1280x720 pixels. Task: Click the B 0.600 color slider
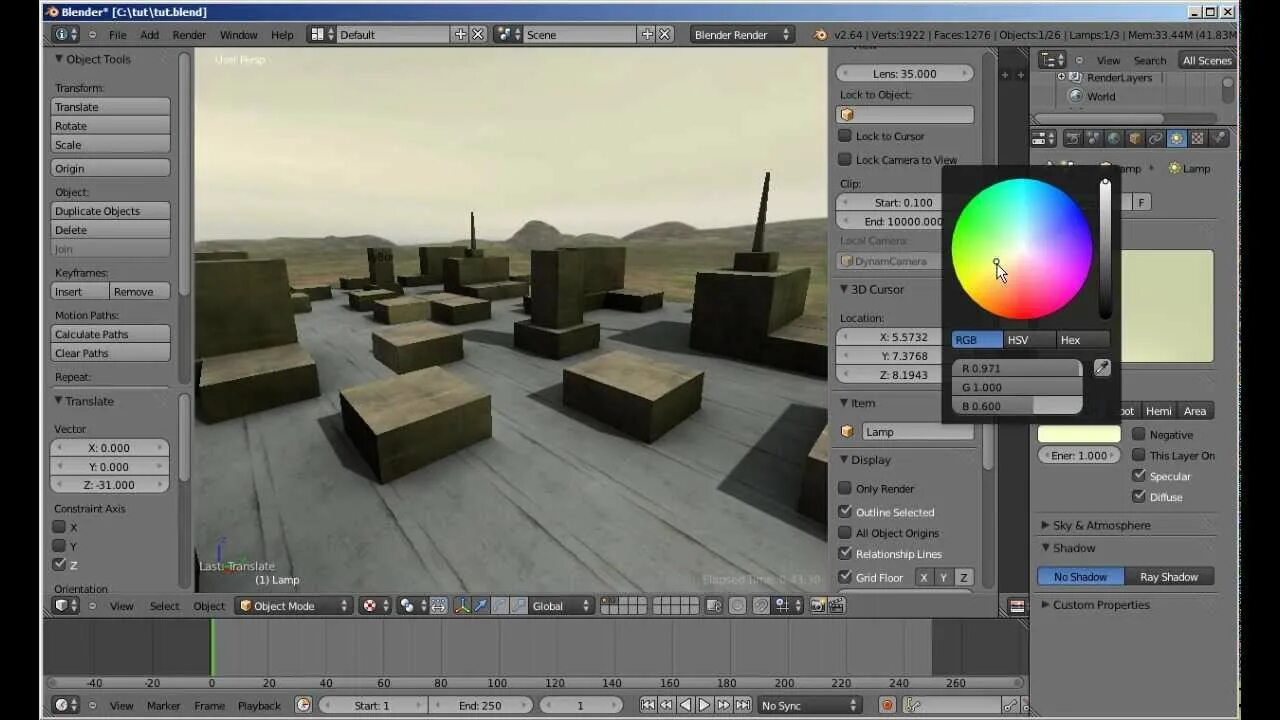1017,406
